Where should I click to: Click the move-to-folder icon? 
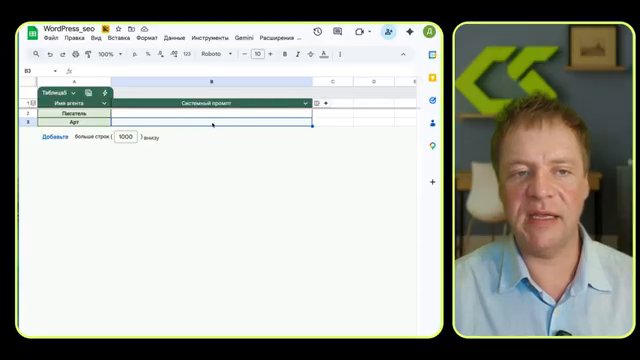[x=131, y=29]
